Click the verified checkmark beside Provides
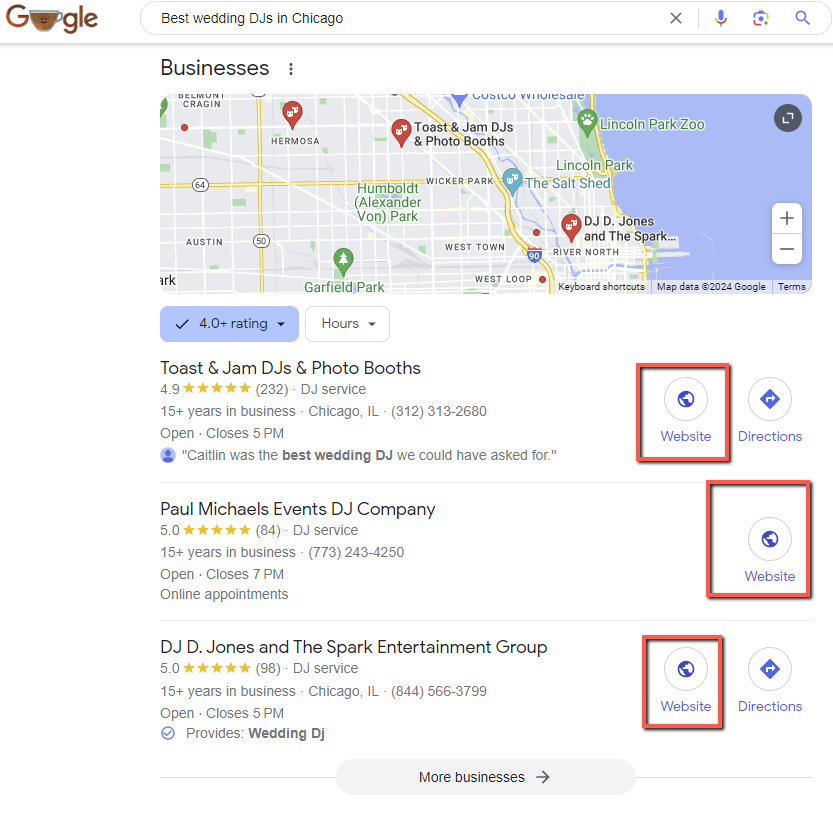The width and height of the screenshot is (833, 815). click(x=168, y=734)
